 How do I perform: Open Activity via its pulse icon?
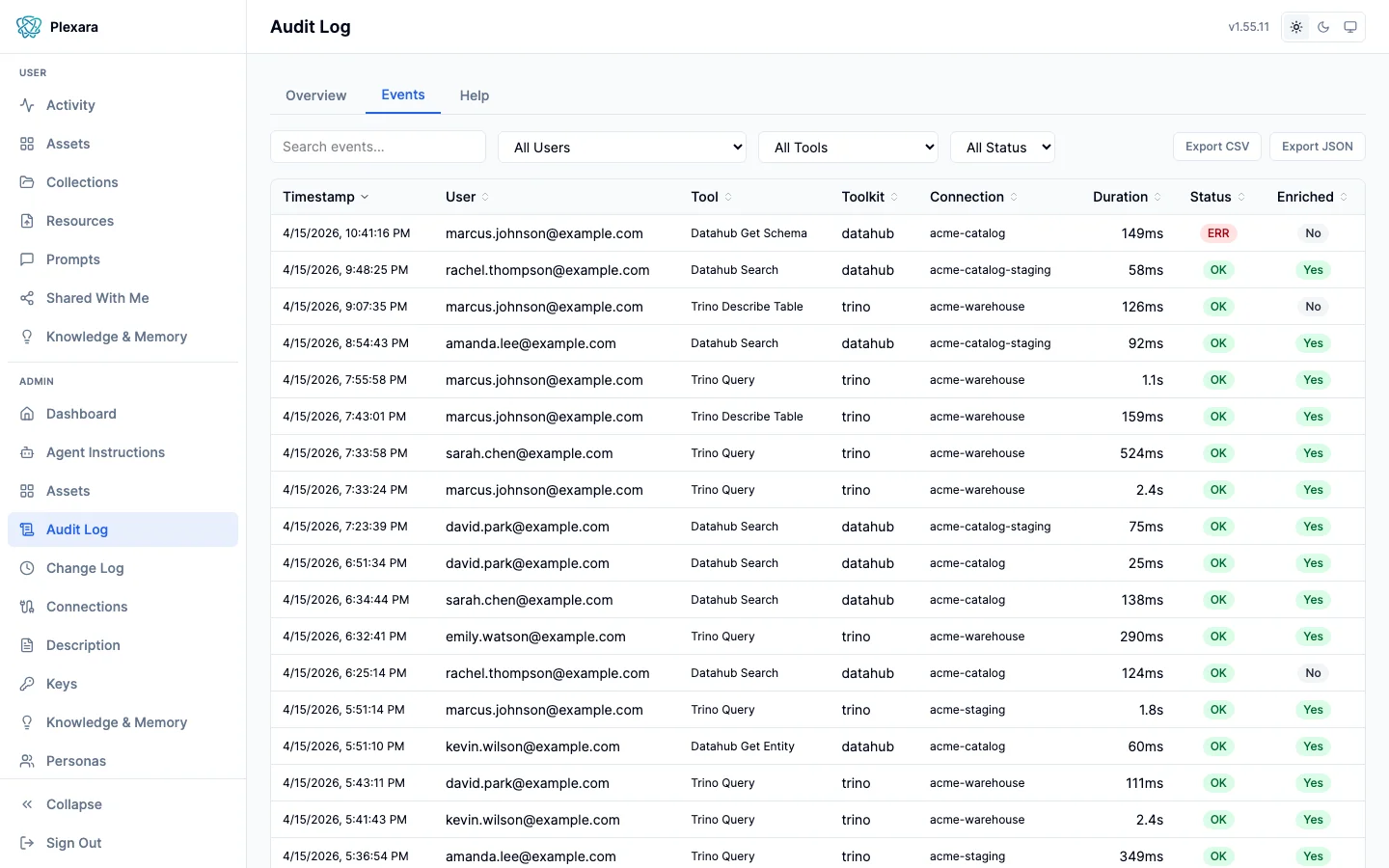[x=27, y=105]
